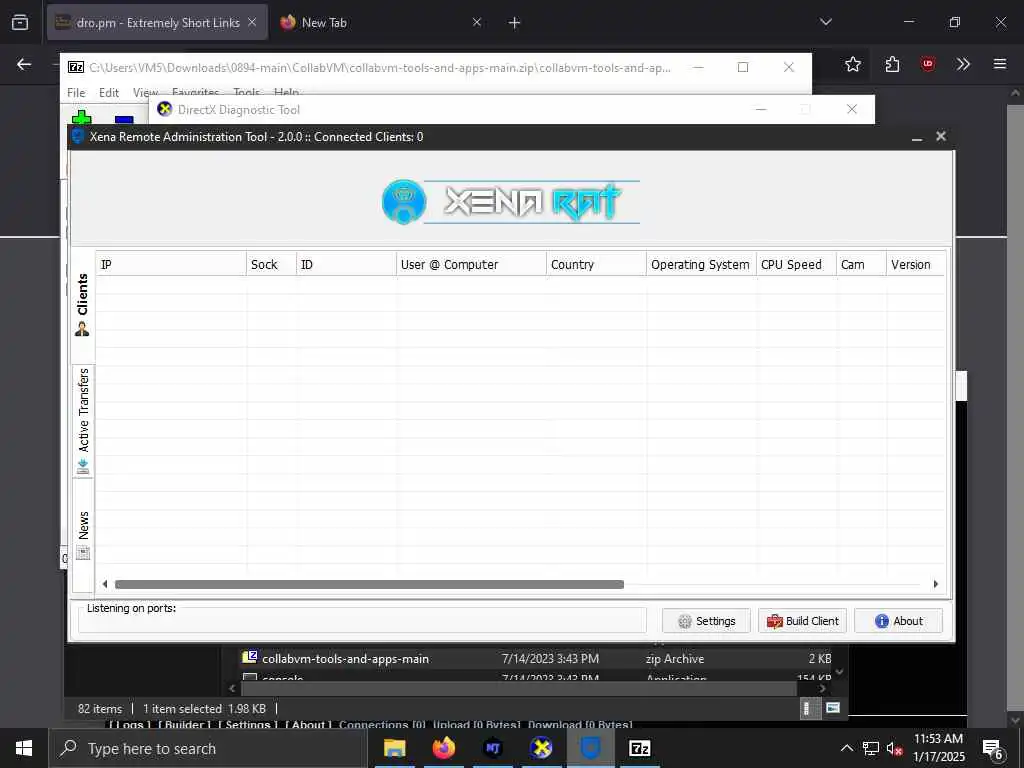The height and width of the screenshot is (768, 1024).
Task: Click the Listening on ports field
Action: tap(362, 620)
